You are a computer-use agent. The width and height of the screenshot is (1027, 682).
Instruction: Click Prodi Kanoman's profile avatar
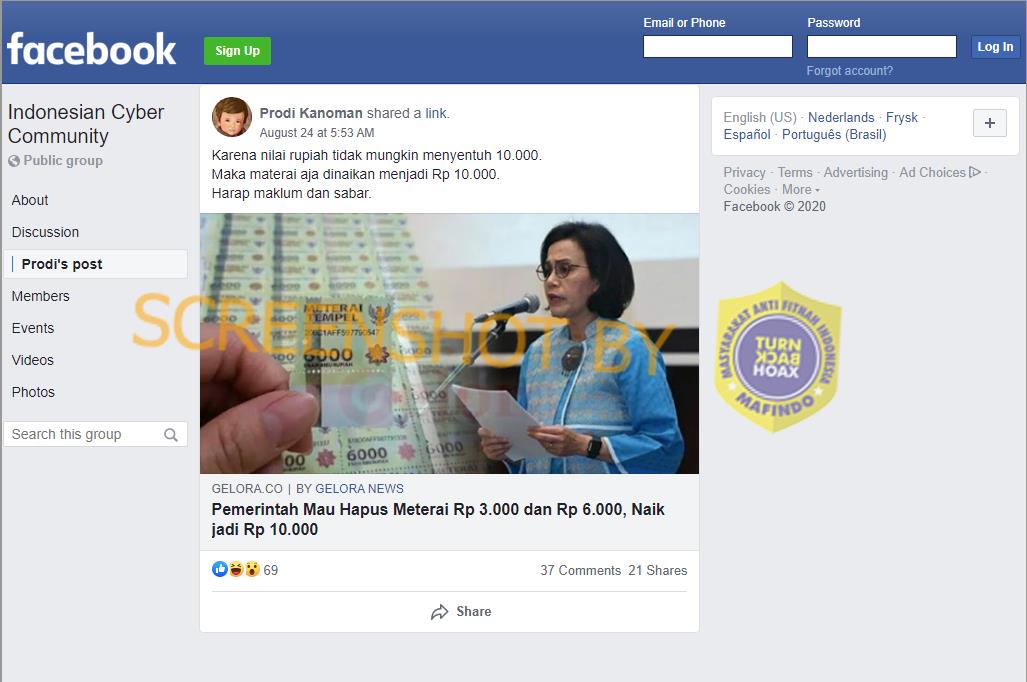(x=232, y=117)
